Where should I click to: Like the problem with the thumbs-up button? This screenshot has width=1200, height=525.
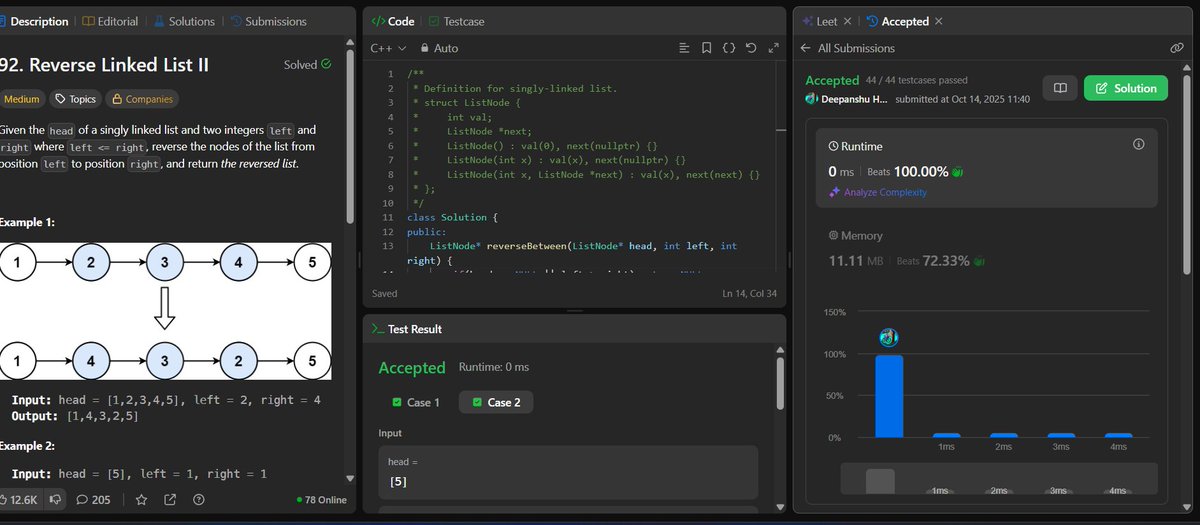point(21,499)
